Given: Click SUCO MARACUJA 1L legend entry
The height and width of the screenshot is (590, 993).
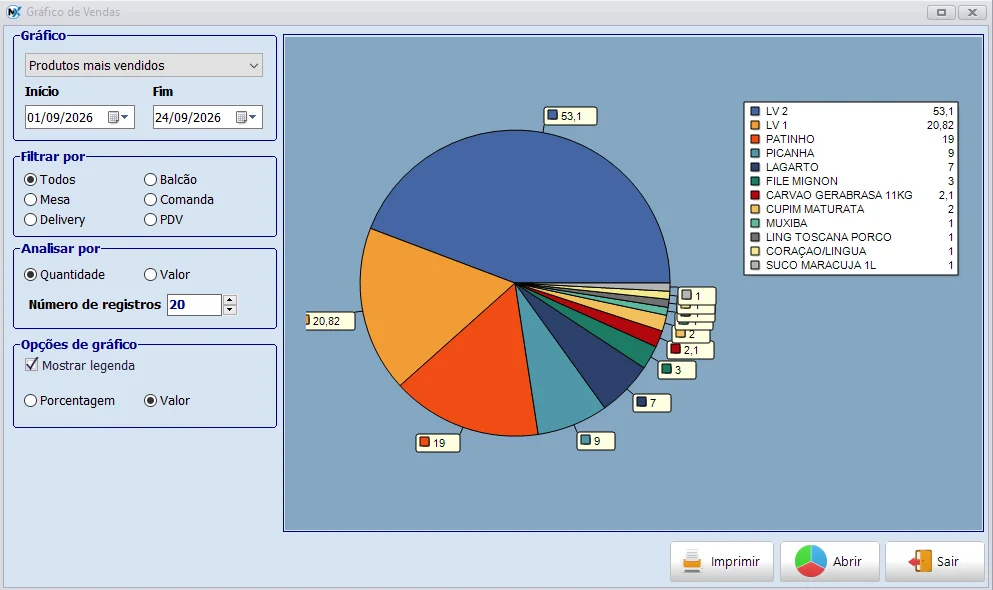Looking at the screenshot, I should pyautogui.click(x=821, y=265).
